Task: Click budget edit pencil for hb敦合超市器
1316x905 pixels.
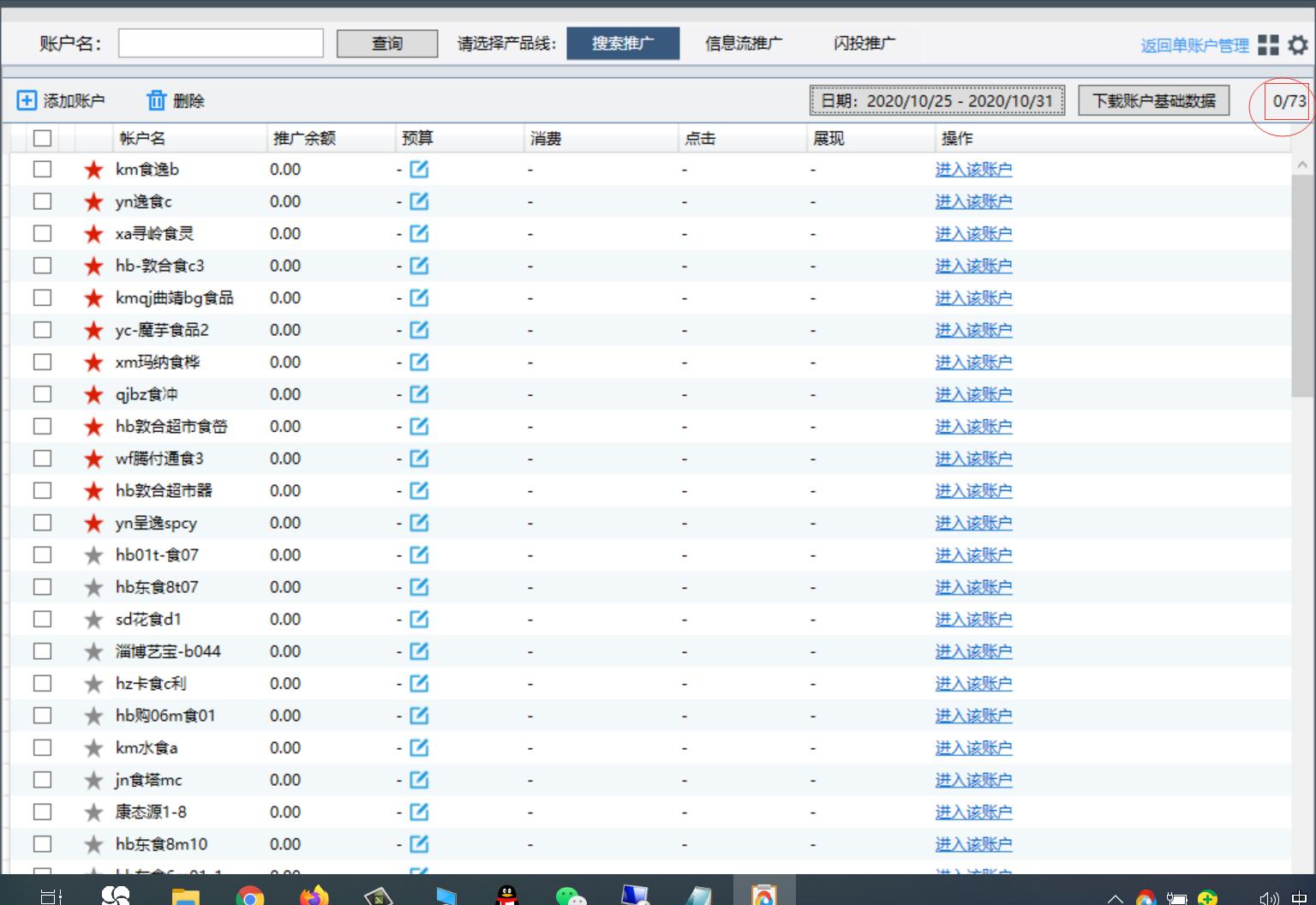Action: tap(419, 491)
